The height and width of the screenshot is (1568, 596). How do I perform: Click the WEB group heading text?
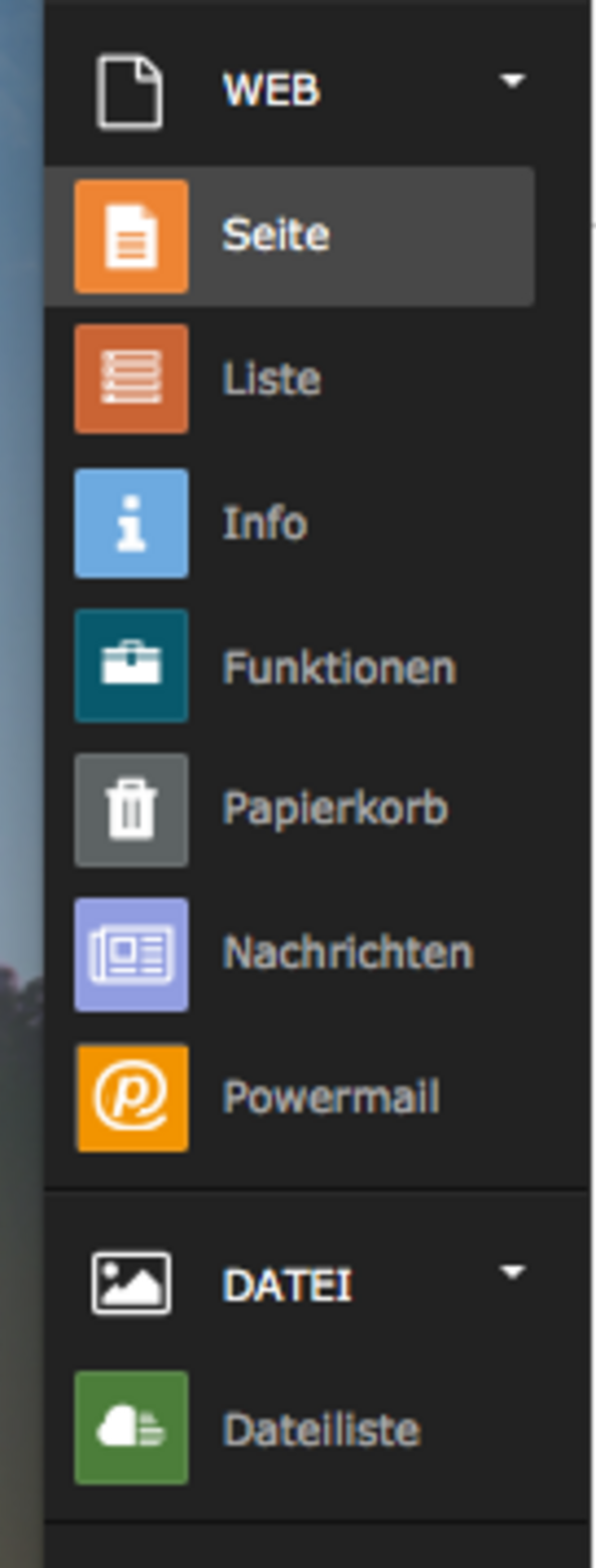271,90
